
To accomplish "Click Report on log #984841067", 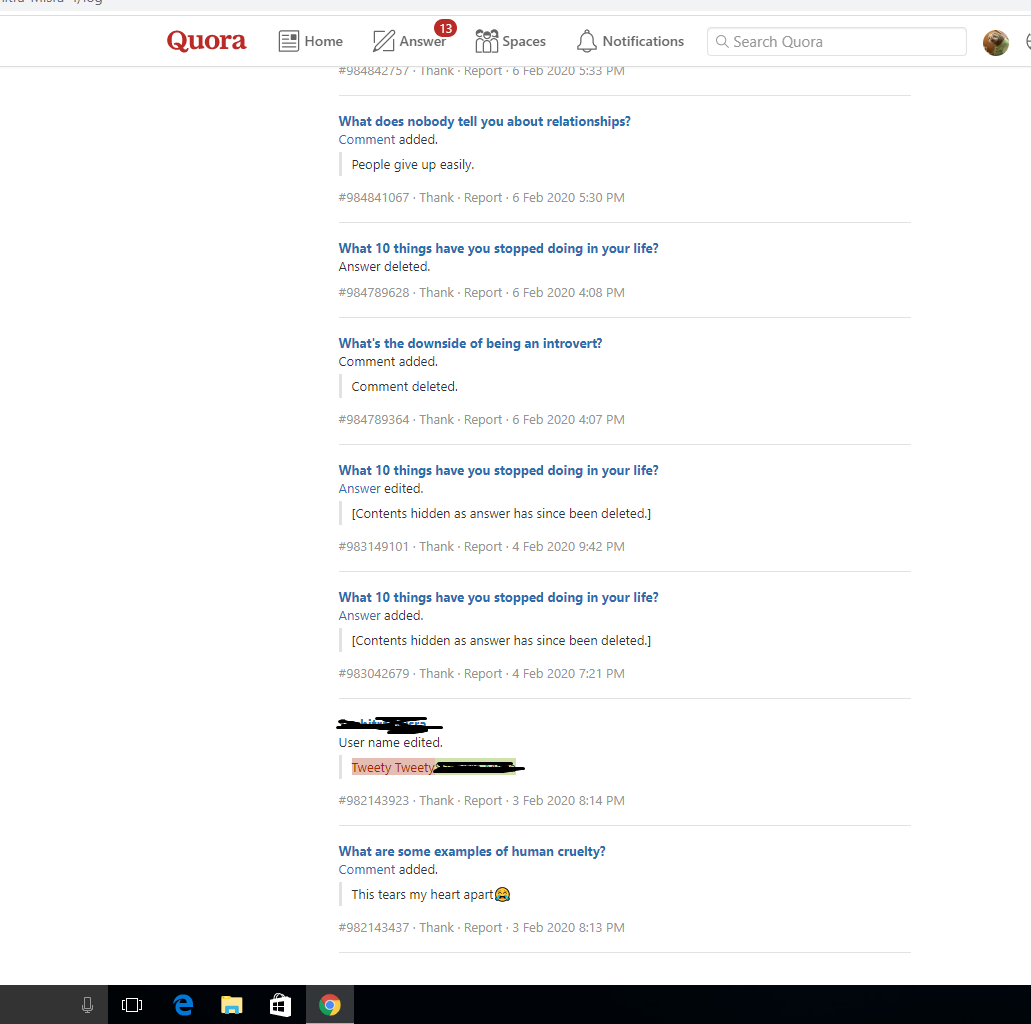I will pos(483,197).
